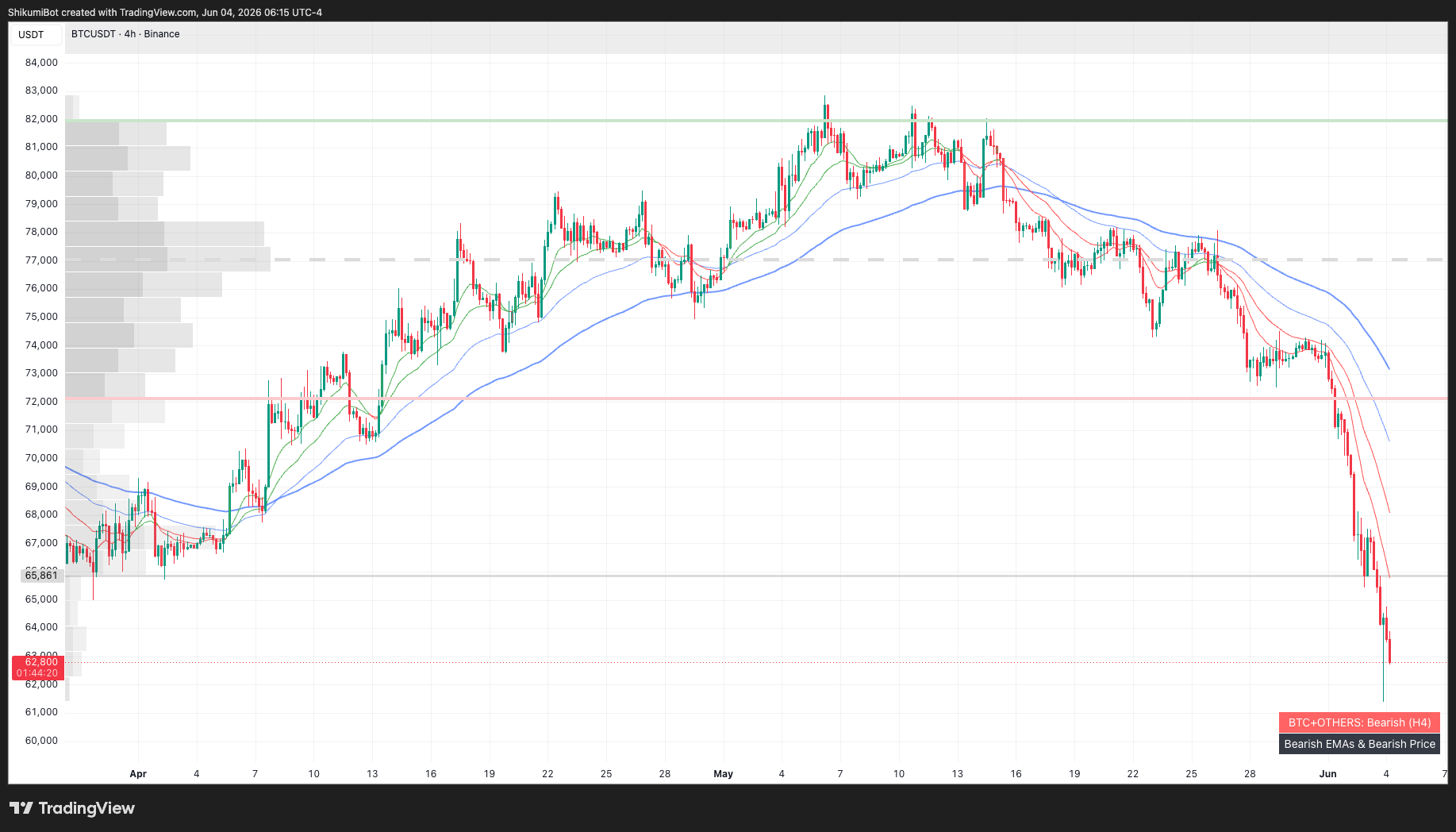Image resolution: width=1456 pixels, height=832 pixels.
Task: Click the BTC+OTHERS: Bearish (H4) label
Action: (x=1359, y=722)
